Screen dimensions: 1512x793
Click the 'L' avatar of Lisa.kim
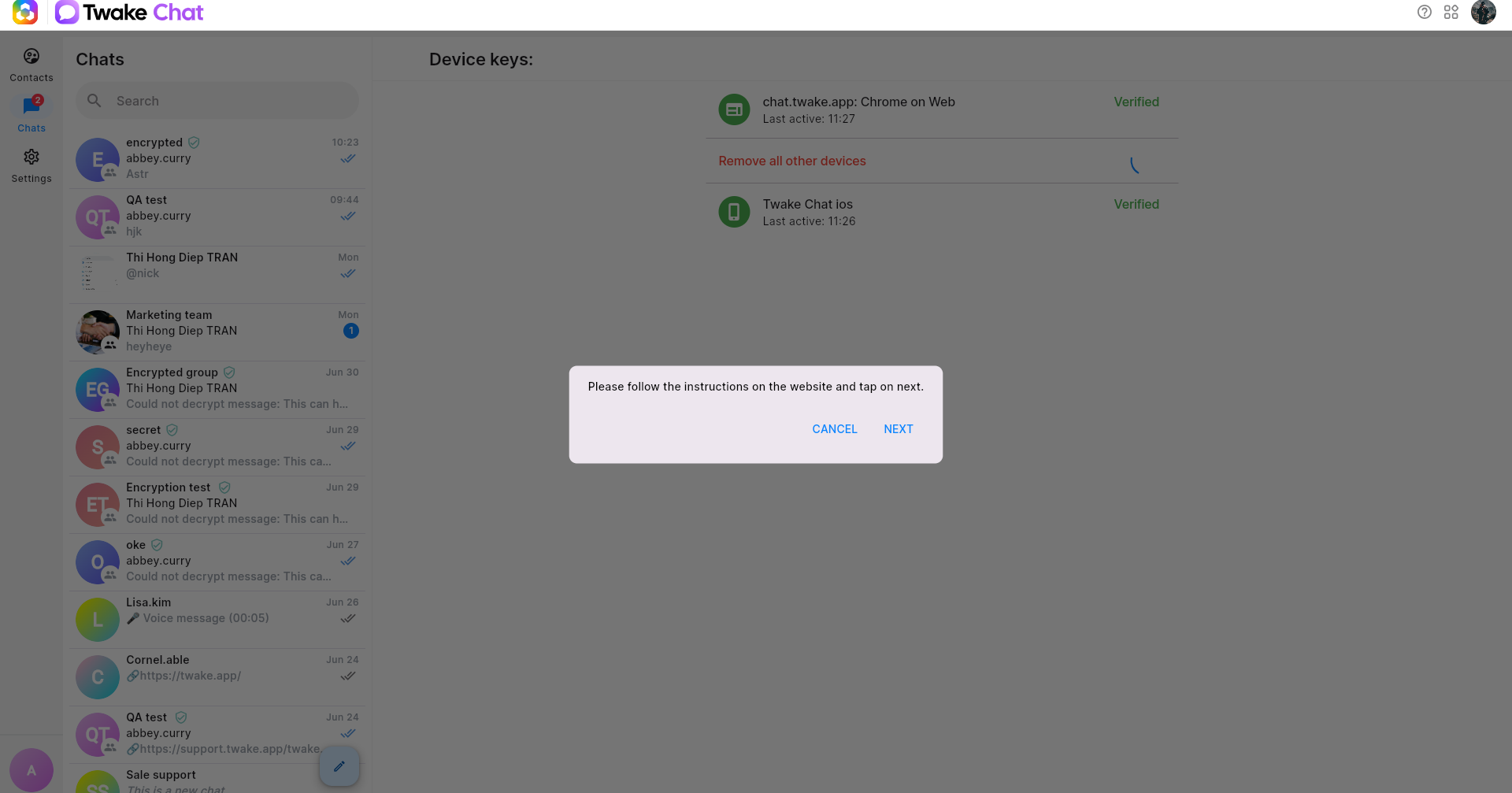click(x=98, y=620)
